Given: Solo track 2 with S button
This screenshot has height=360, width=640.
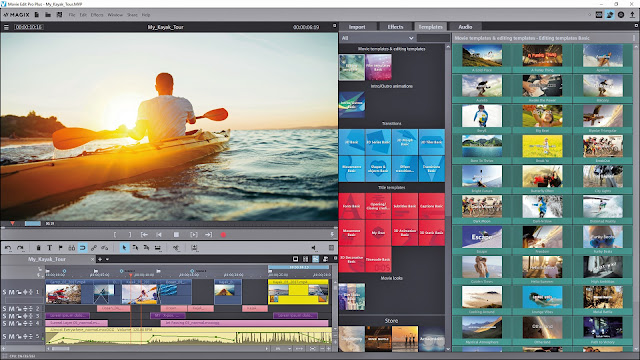Looking at the screenshot, I should (4, 309).
